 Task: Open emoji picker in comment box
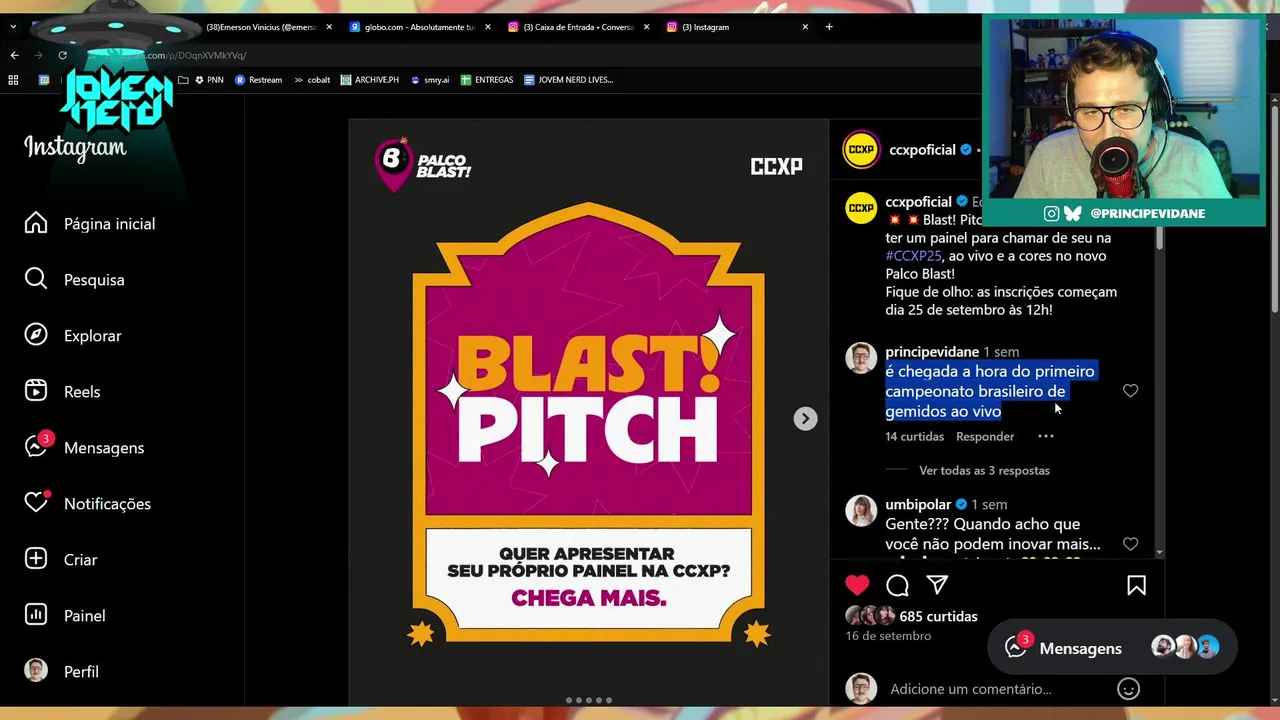point(1128,688)
